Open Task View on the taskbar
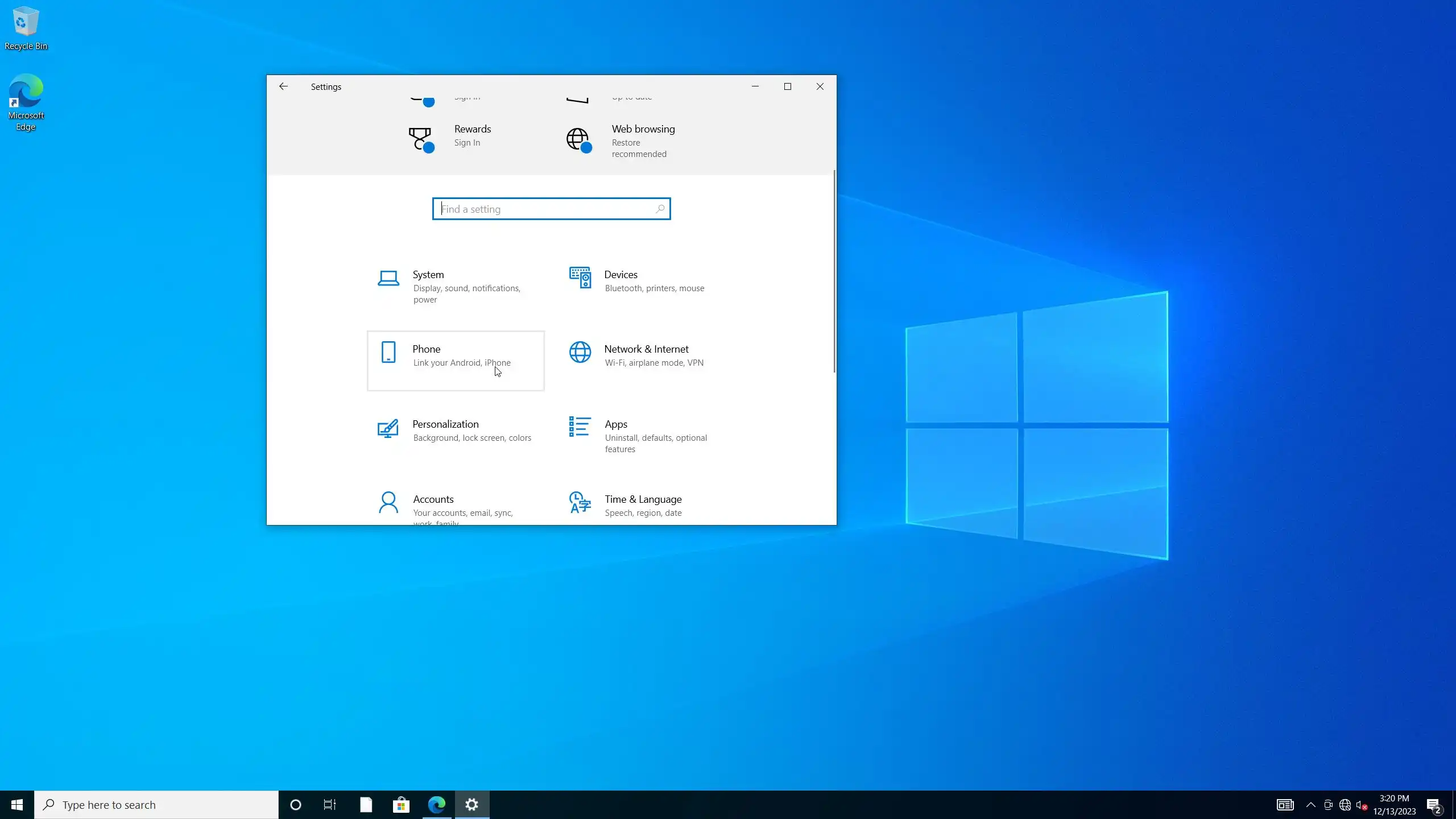This screenshot has width=1456, height=819. coord(330,805)
